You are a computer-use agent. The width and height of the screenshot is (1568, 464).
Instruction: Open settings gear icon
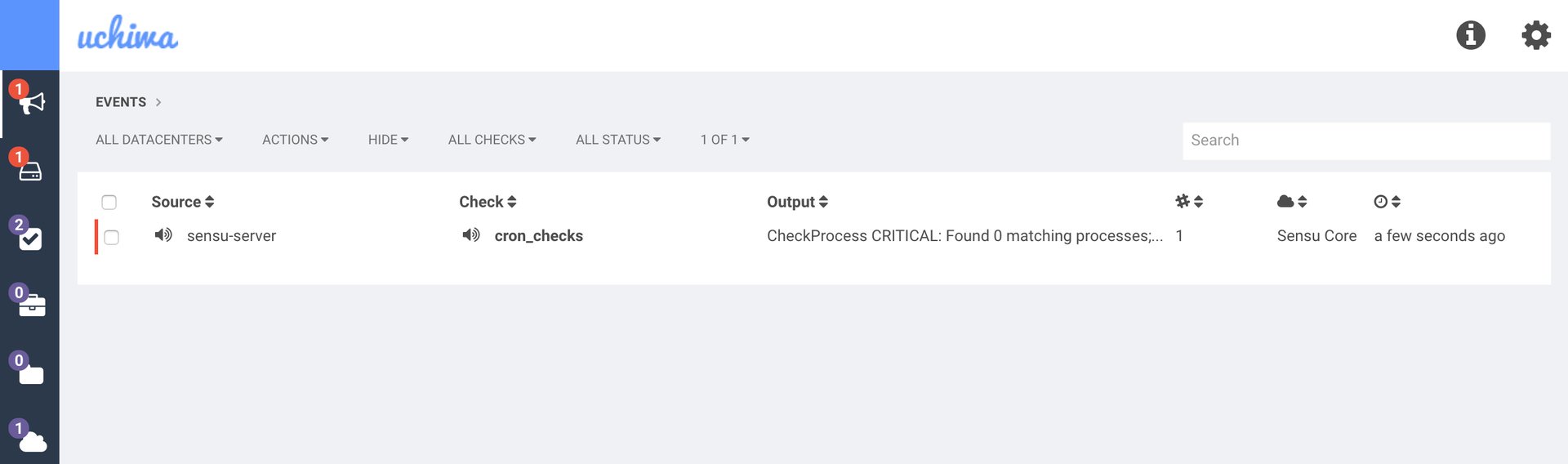tap(1535, 35)
